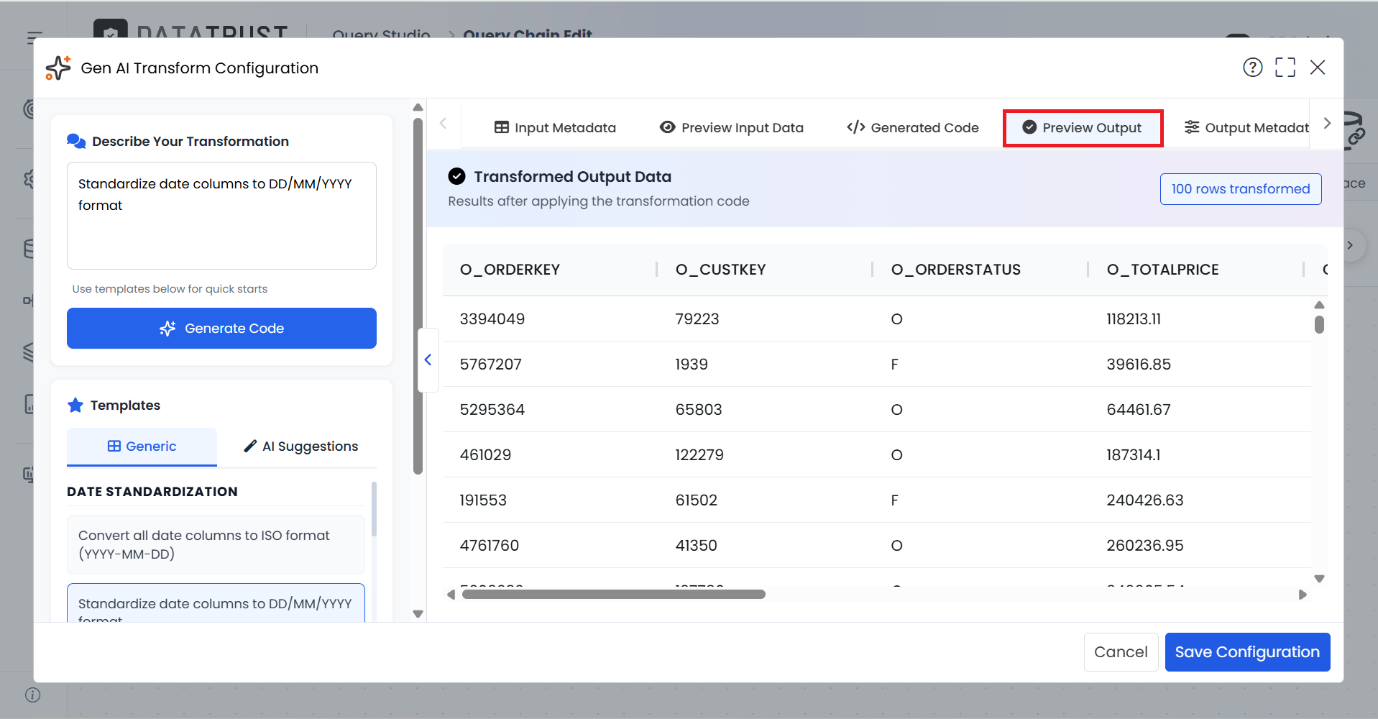Select order key cell 4761760
Screen dimensions: 1378x719
click(490, 546)
